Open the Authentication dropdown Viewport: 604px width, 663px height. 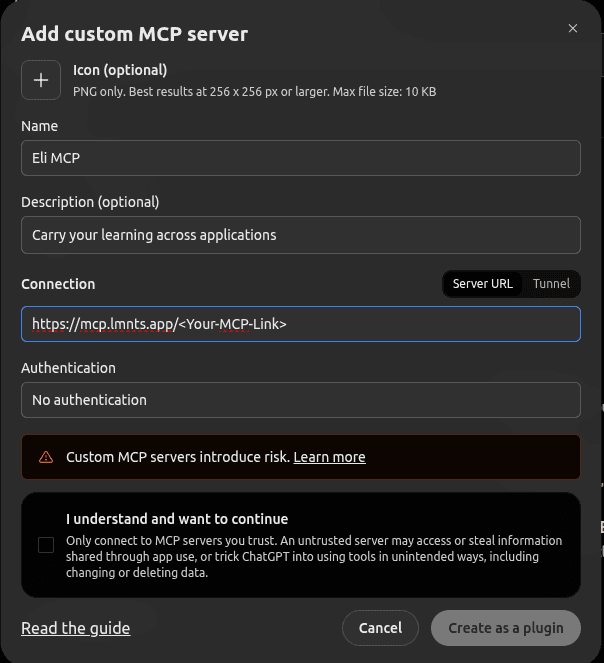pos(301,400)
